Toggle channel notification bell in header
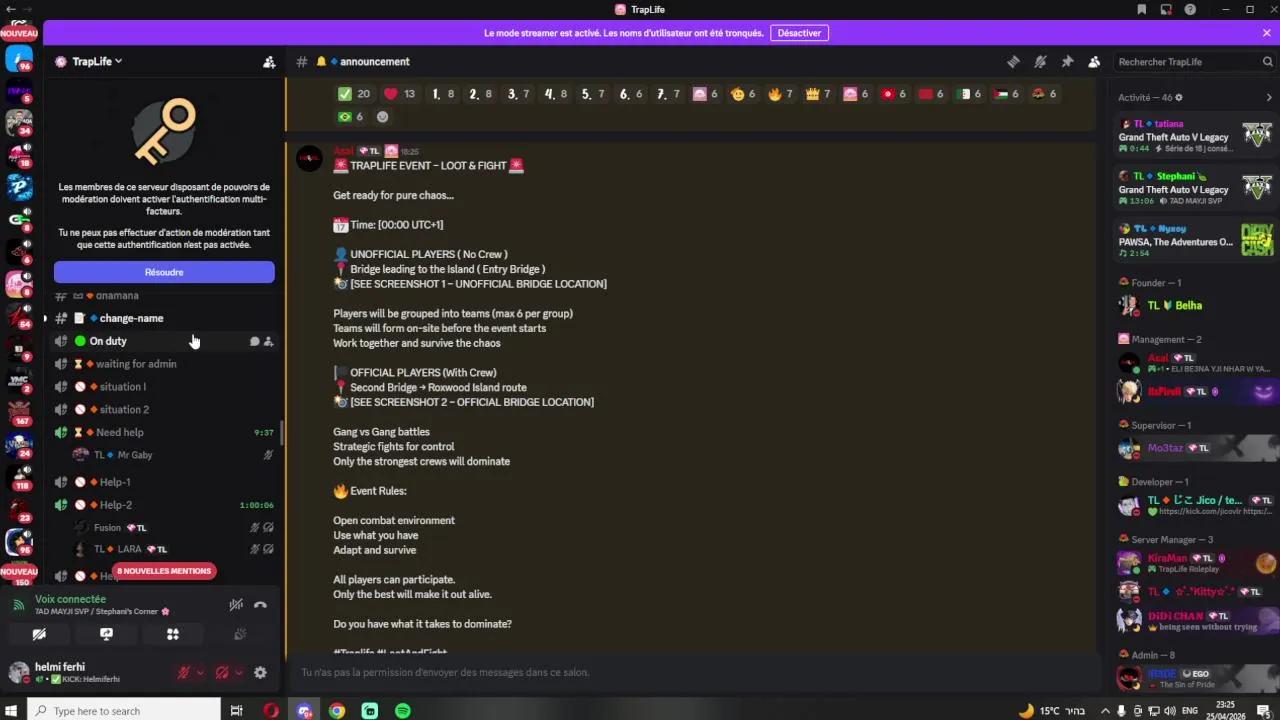 pyautogui.click(x=1040, y=62)
